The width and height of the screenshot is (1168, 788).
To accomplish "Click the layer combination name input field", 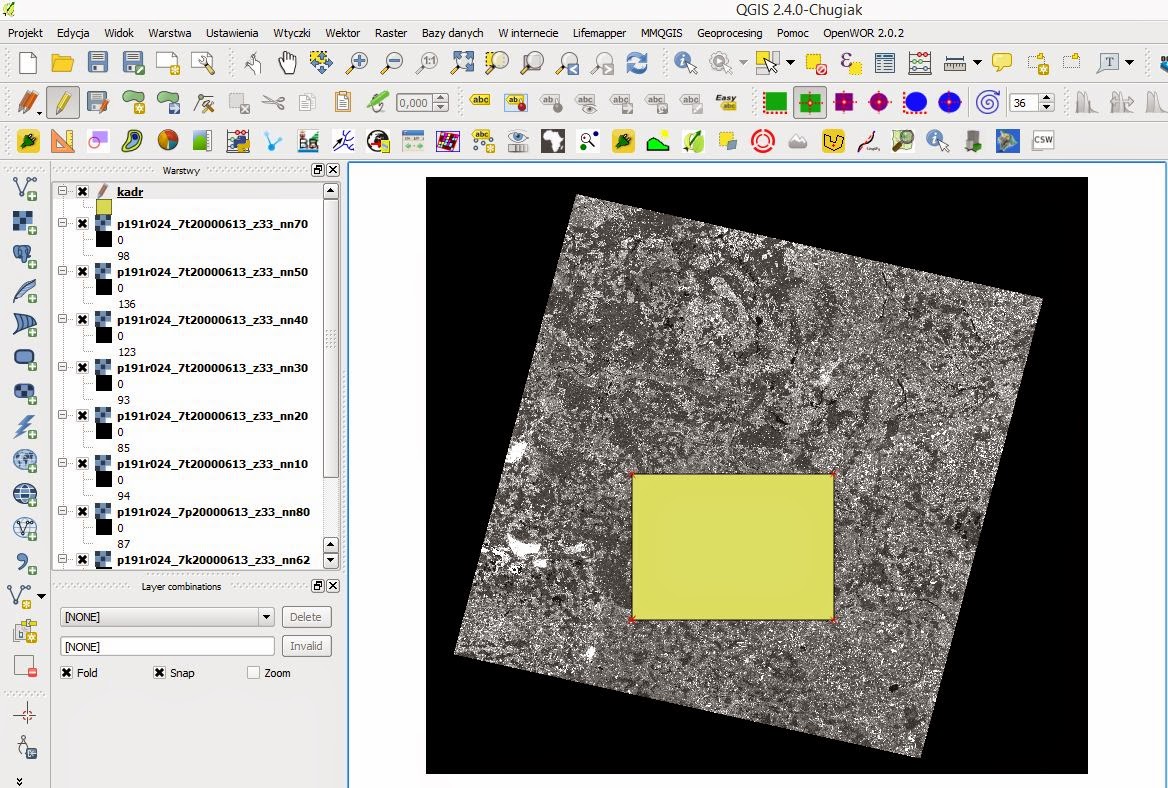I will click(167, 647).
